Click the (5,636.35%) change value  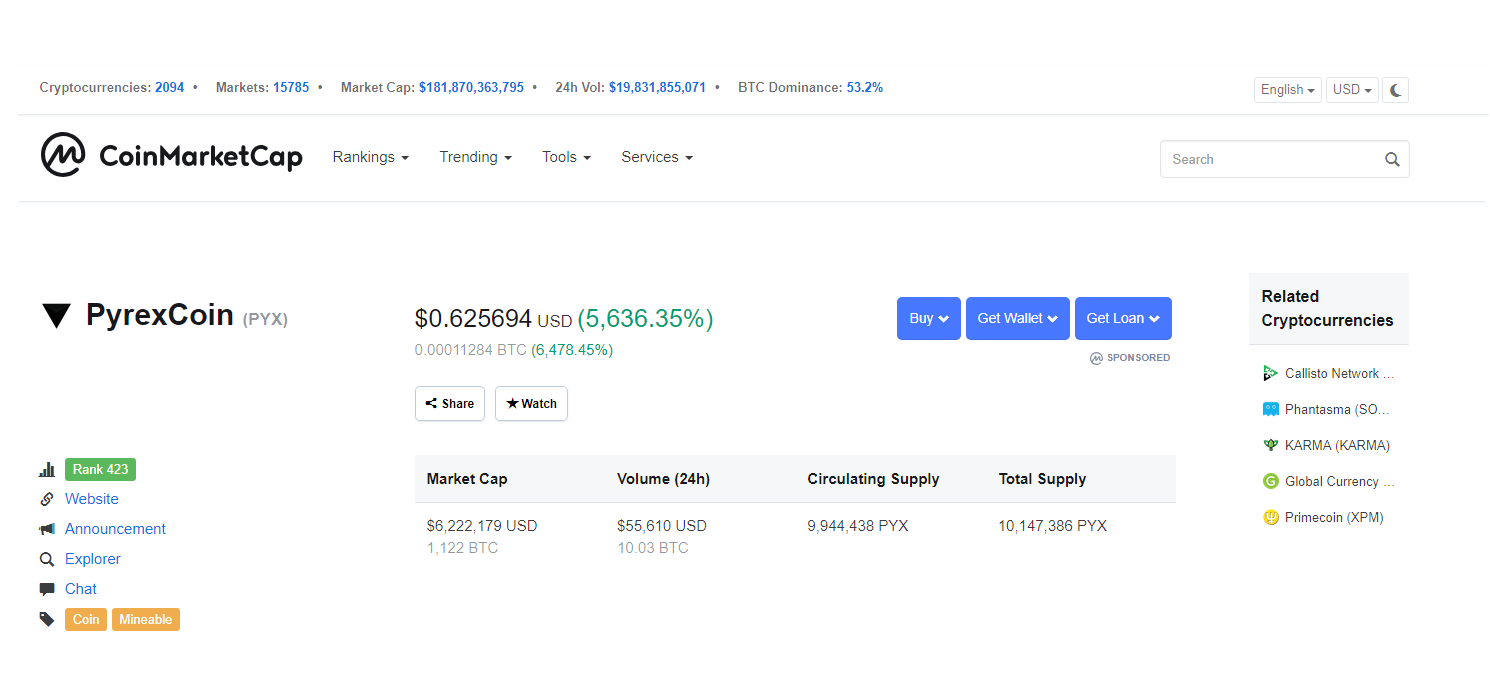(x=645, y=319)
